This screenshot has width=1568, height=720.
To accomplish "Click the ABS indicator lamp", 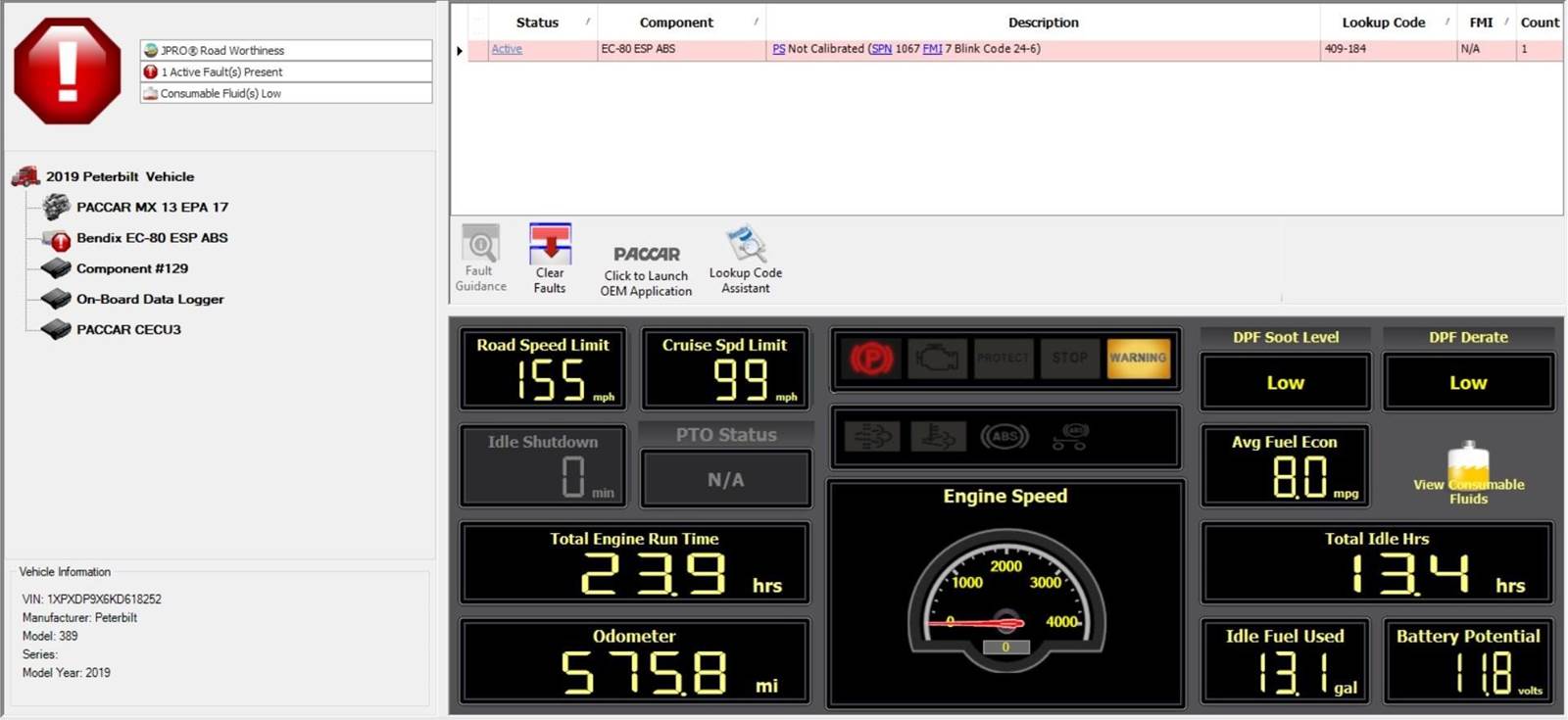I will tap(1004, 437).
